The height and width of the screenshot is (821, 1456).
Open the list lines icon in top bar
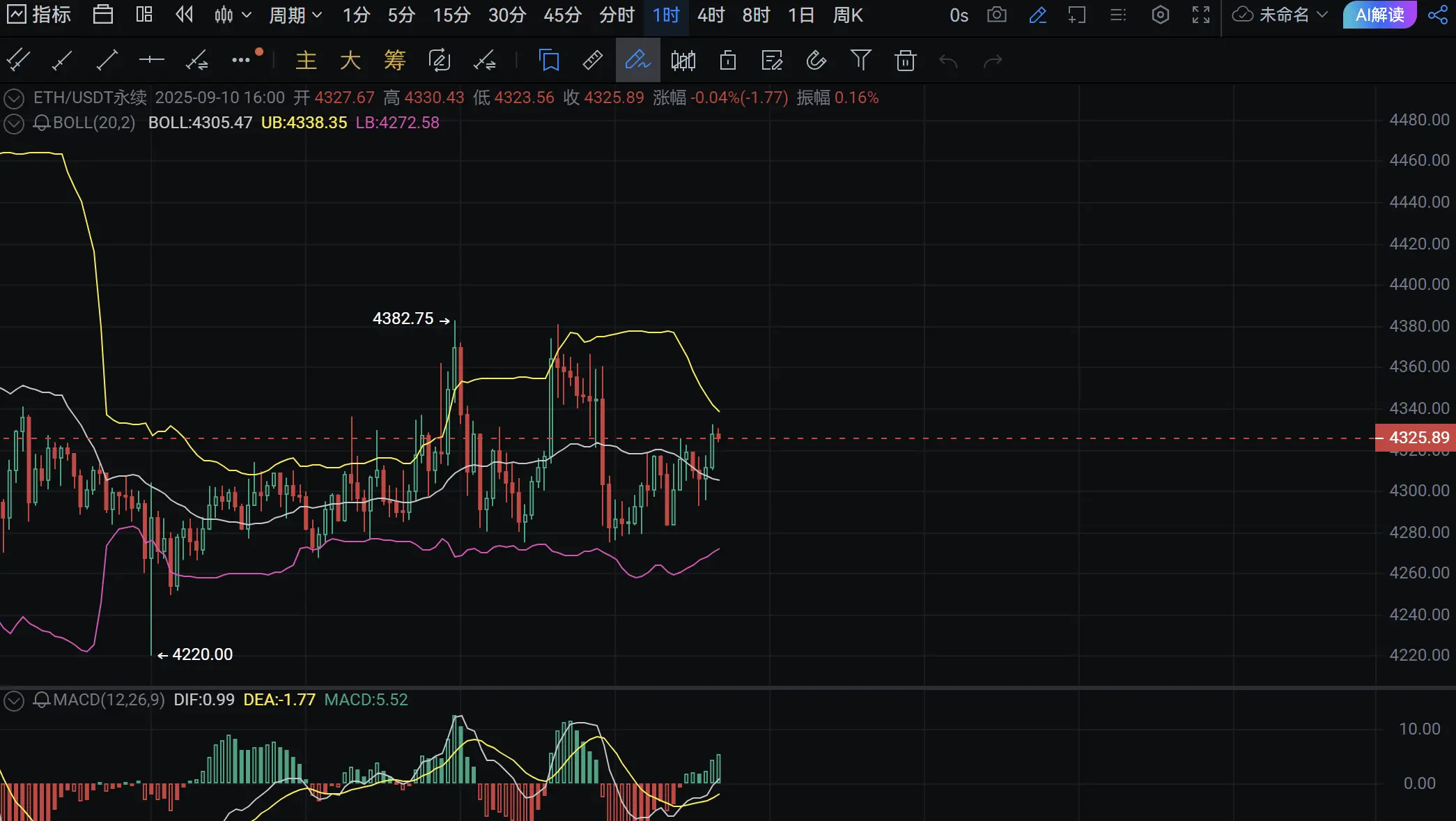1118,15
